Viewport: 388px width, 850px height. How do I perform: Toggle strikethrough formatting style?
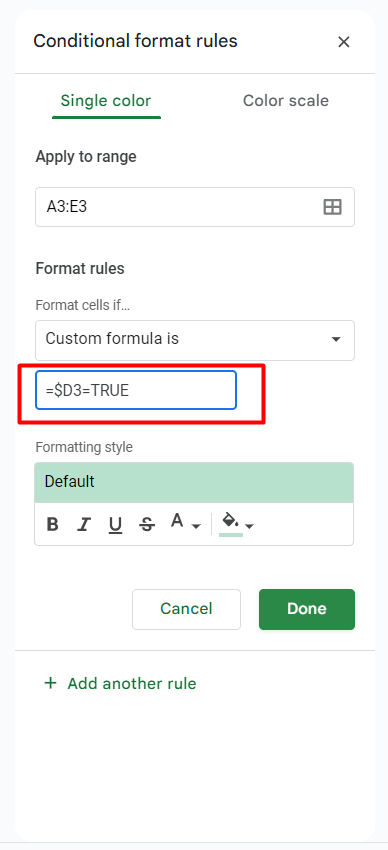[x=146, y=524]
